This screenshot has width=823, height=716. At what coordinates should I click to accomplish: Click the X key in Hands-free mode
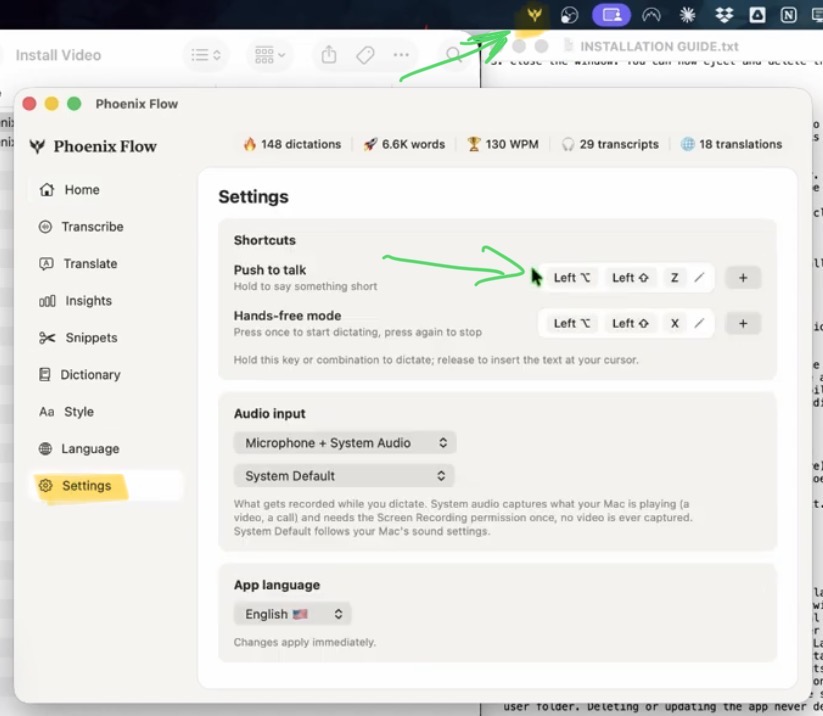click(x=674, y=323)
